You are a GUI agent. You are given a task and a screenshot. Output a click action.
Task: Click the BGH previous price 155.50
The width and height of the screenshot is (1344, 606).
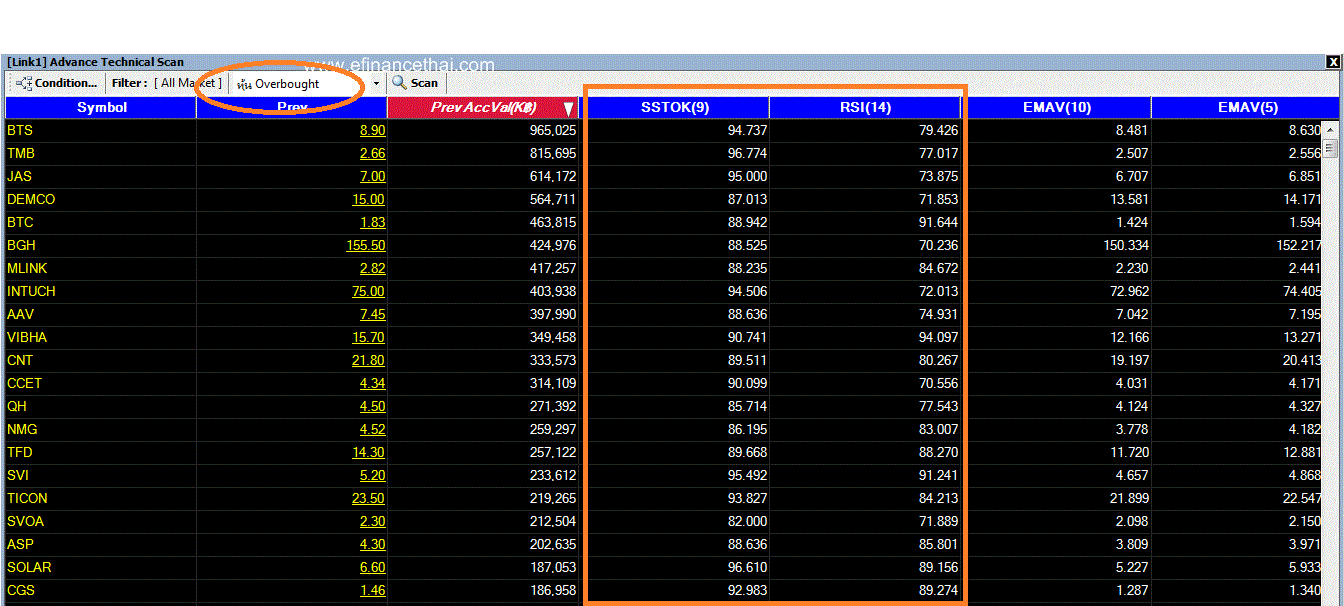[x=364, y=245]
